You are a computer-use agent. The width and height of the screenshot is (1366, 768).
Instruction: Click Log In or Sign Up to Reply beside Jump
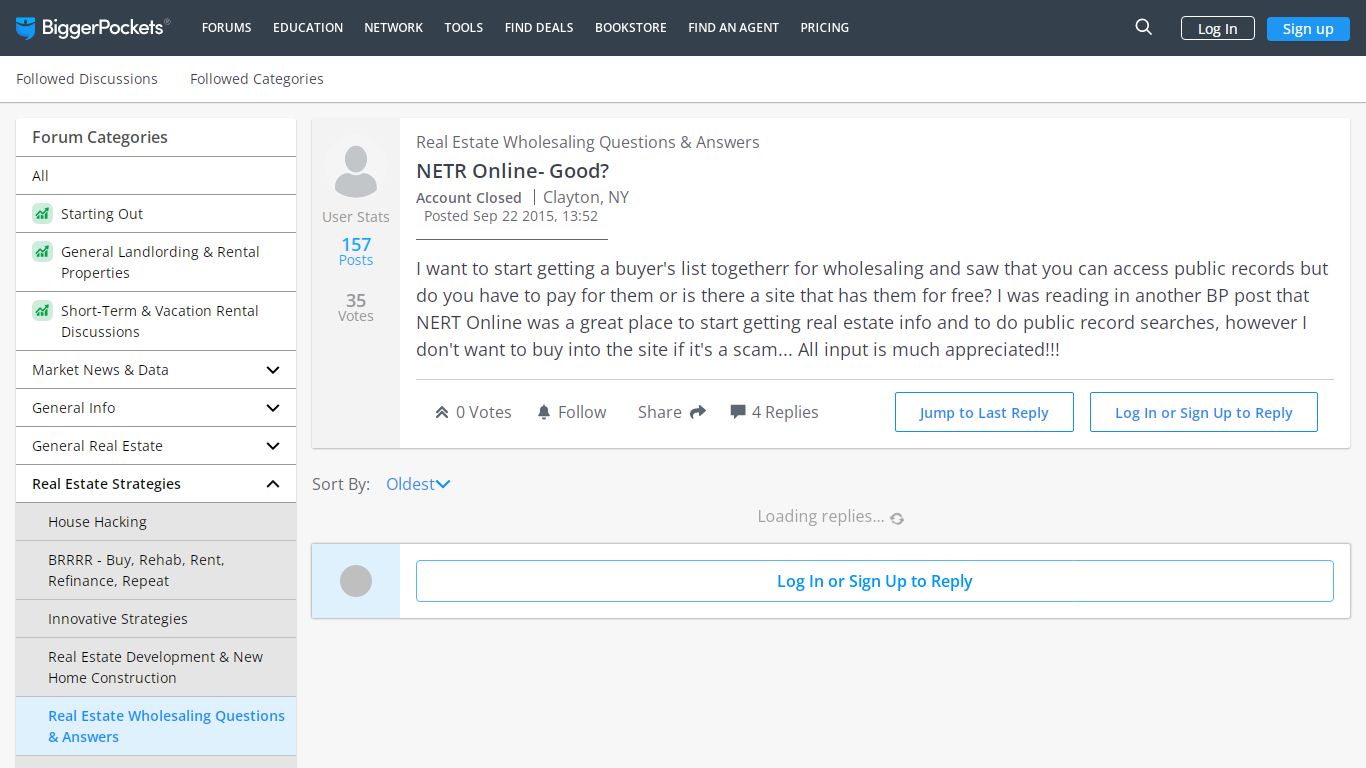(x=1203, y=412)
